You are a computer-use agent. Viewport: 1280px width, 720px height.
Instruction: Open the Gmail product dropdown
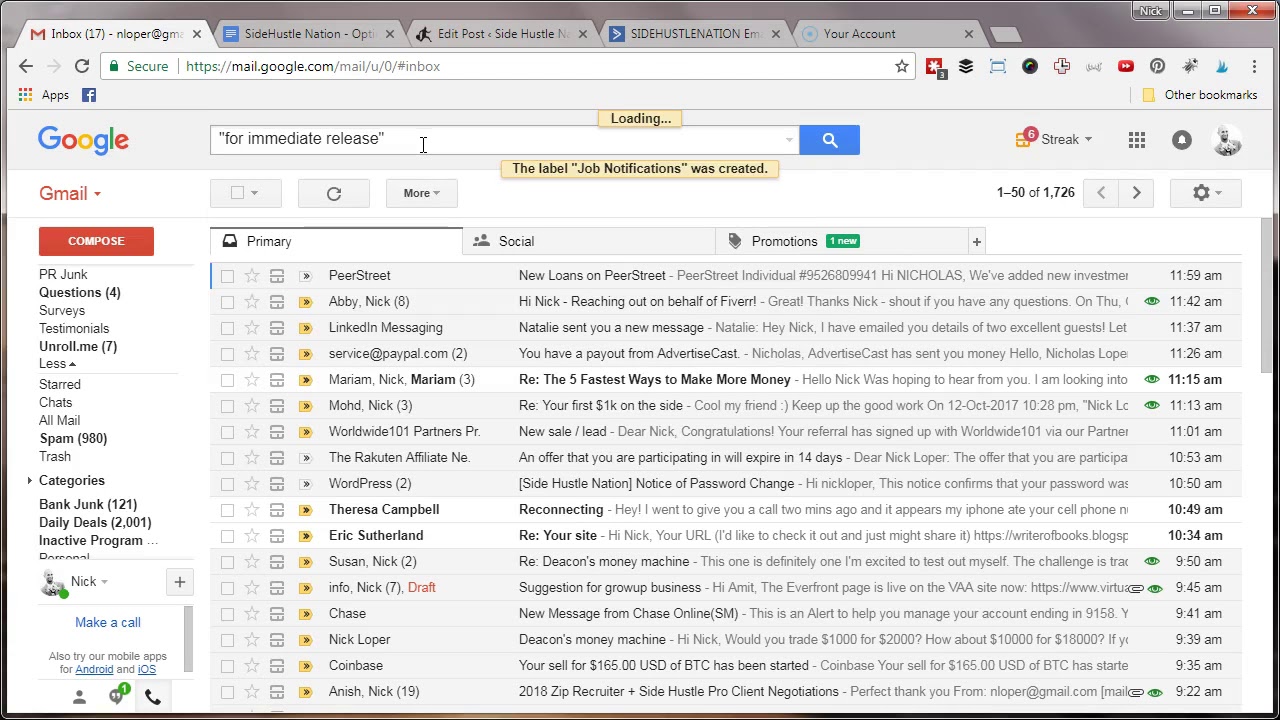70,193
